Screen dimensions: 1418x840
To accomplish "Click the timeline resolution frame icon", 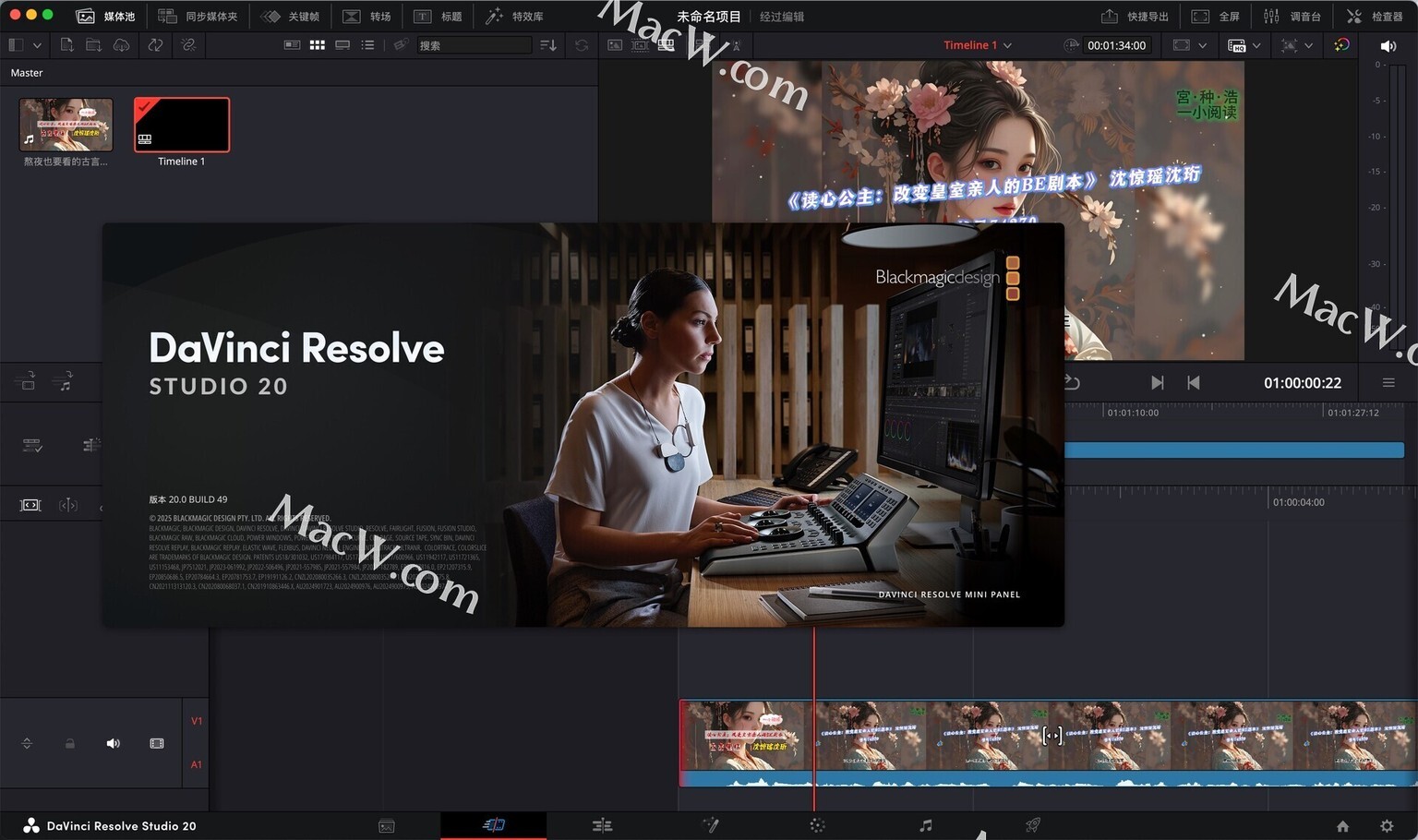I will (1181, 44).
